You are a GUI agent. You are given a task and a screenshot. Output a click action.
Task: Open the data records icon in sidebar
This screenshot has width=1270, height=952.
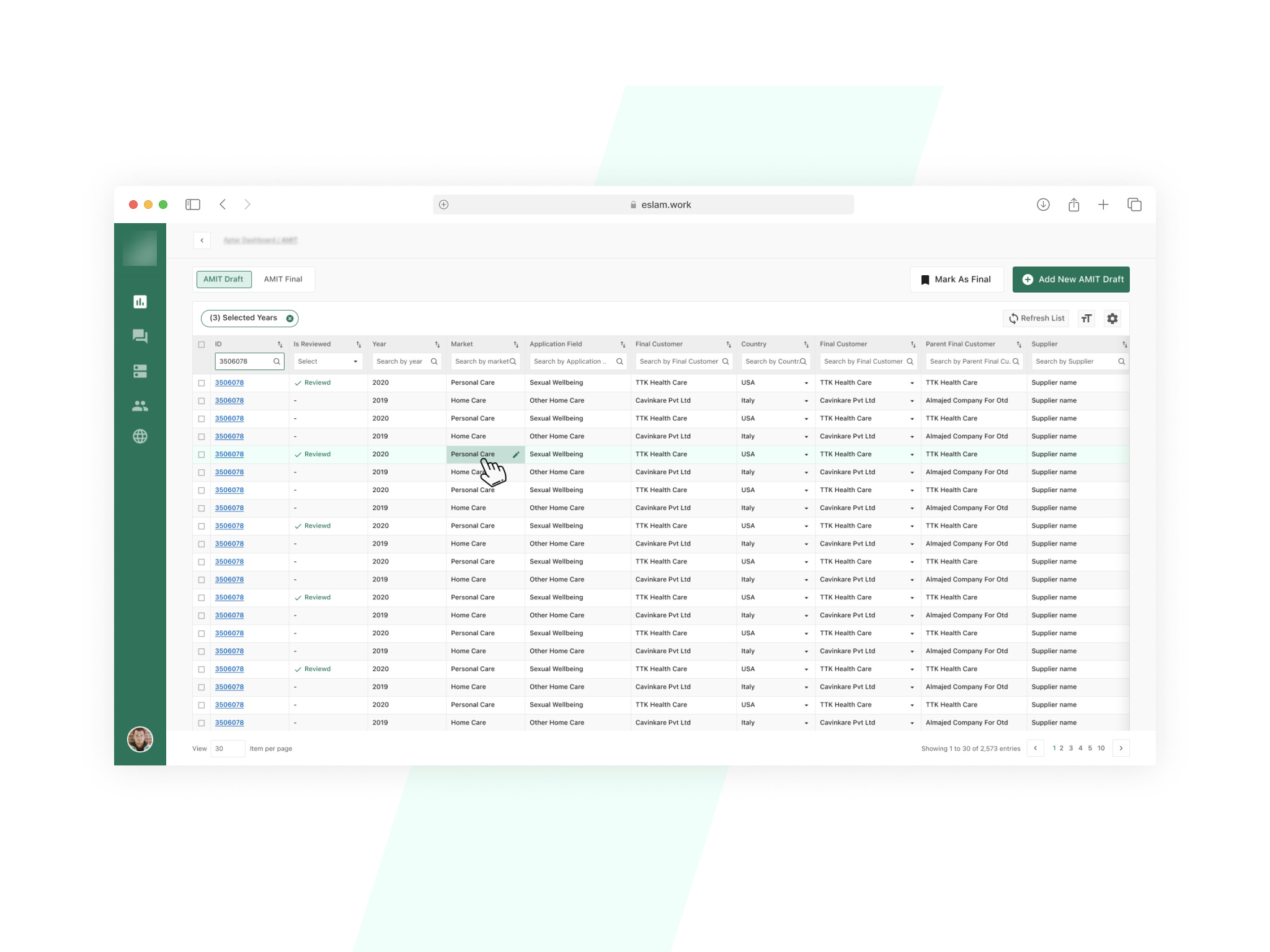[140, 371]
